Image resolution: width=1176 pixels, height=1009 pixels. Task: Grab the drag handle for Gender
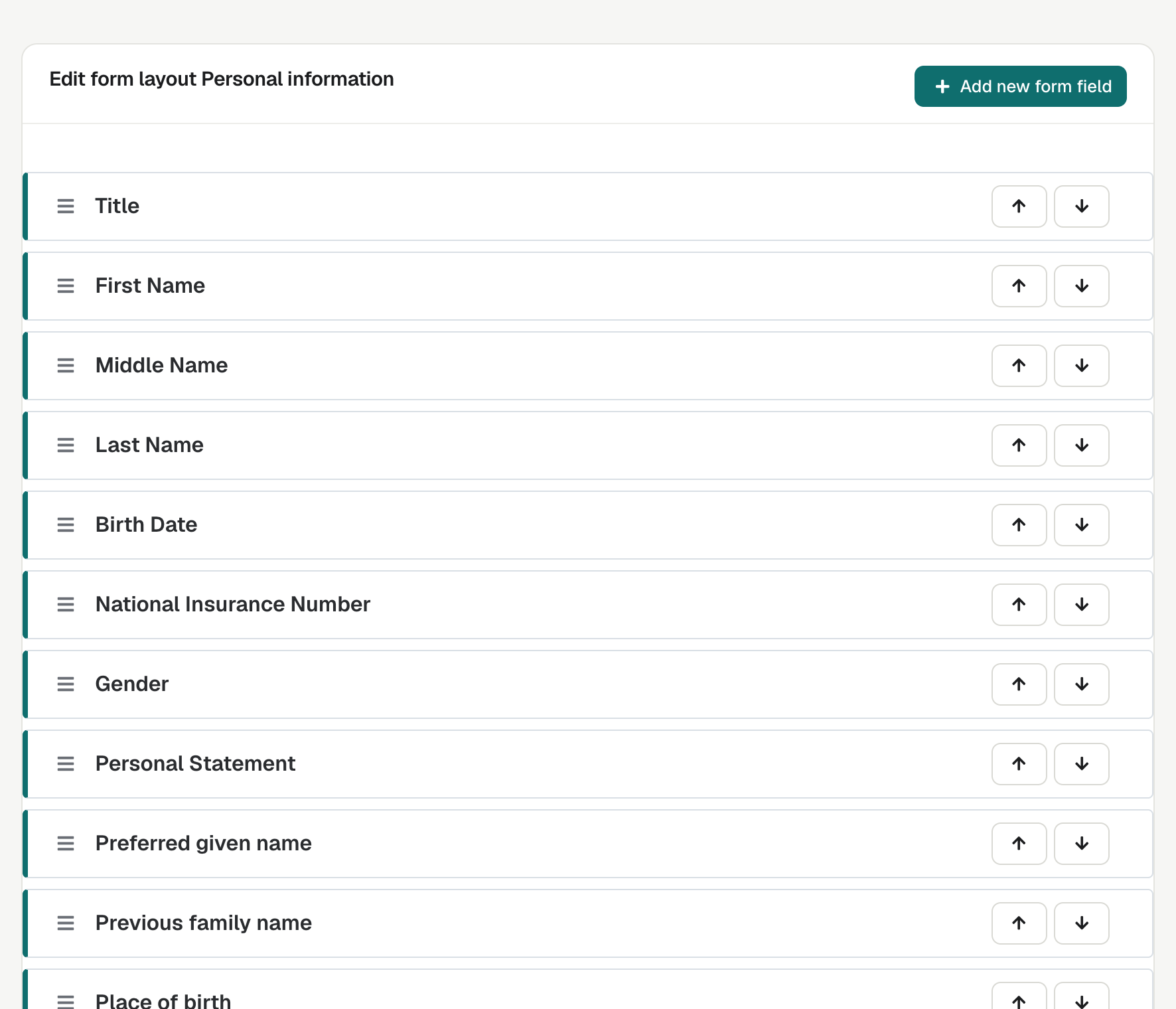coord(66,684)
